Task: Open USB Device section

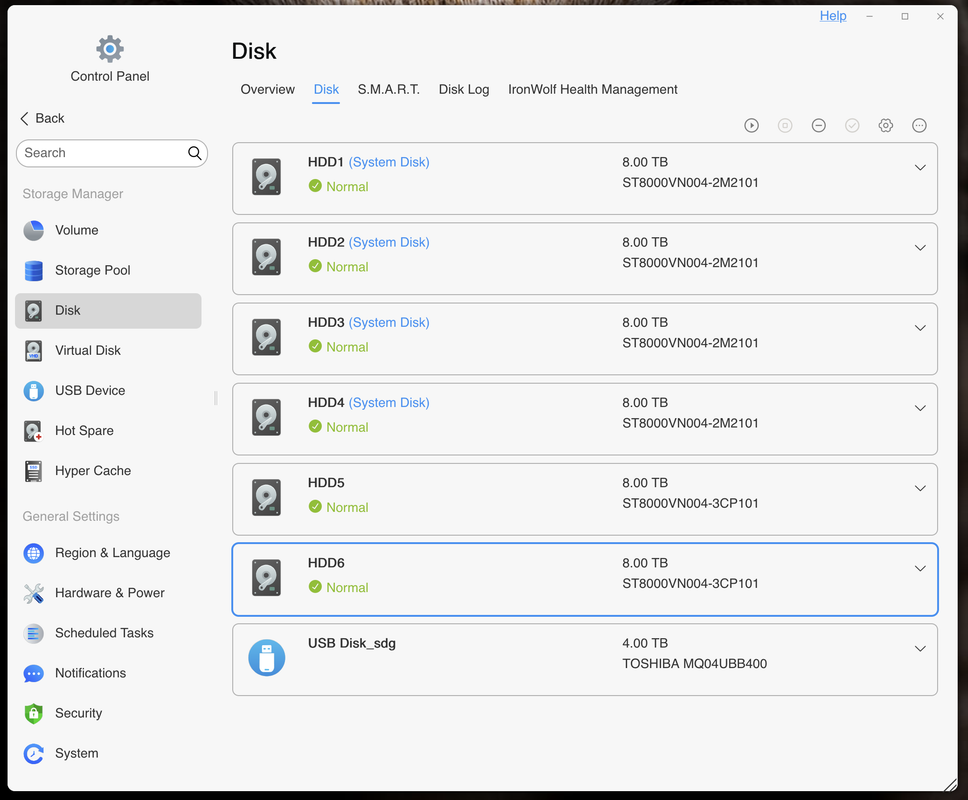Action: click(x=90, y=391)
